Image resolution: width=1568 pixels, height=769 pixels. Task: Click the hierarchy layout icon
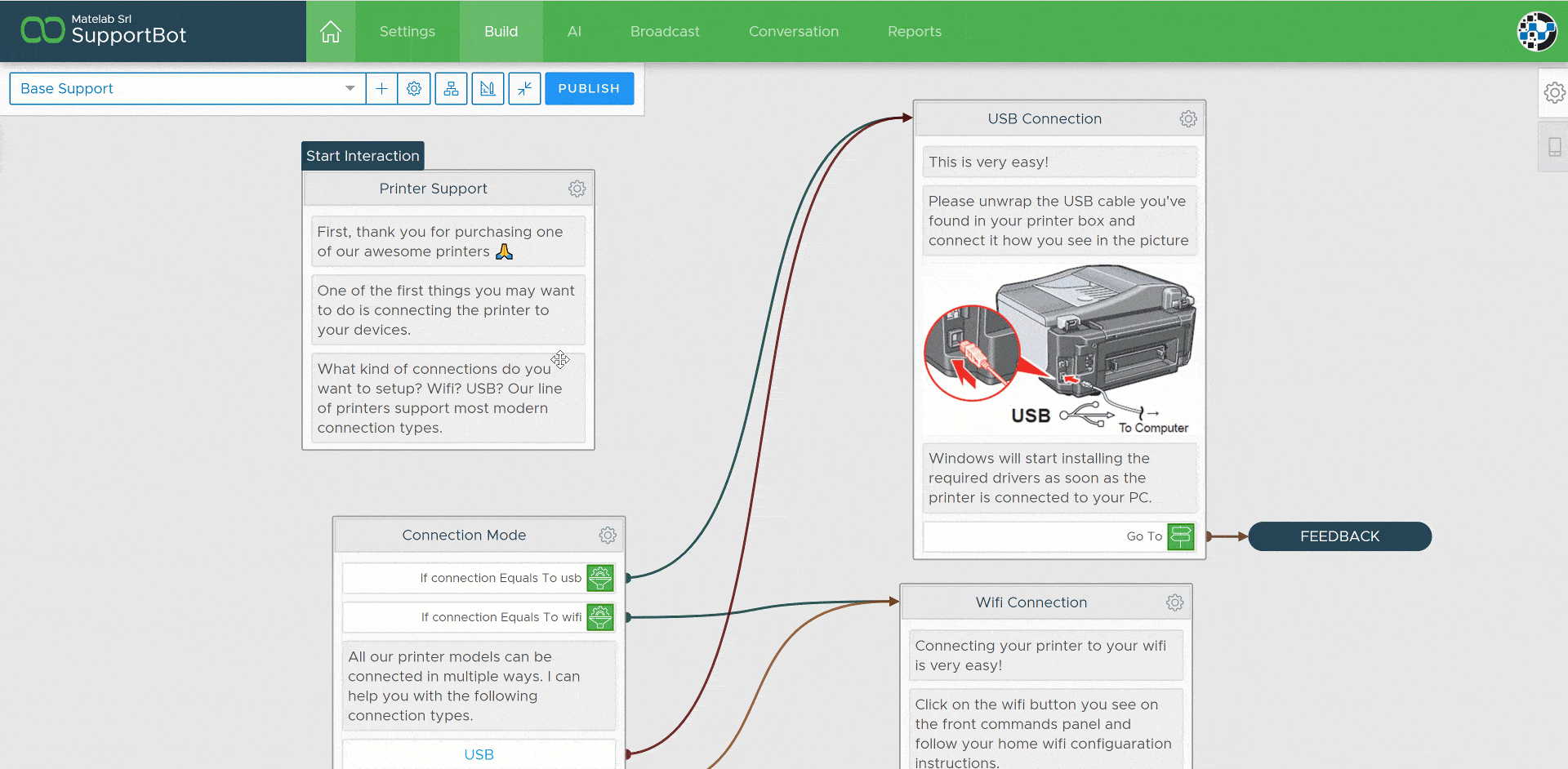tap(451, 88)
